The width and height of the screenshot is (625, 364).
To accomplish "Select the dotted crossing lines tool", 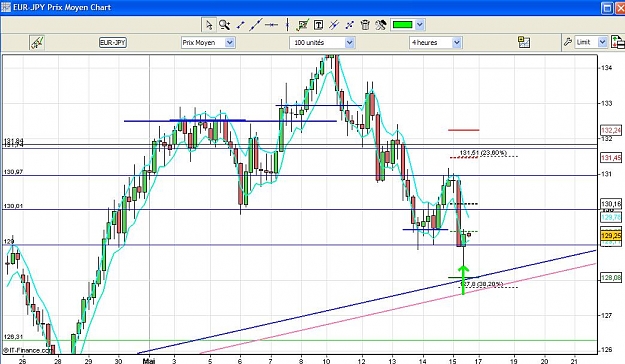I will point(350,25).
